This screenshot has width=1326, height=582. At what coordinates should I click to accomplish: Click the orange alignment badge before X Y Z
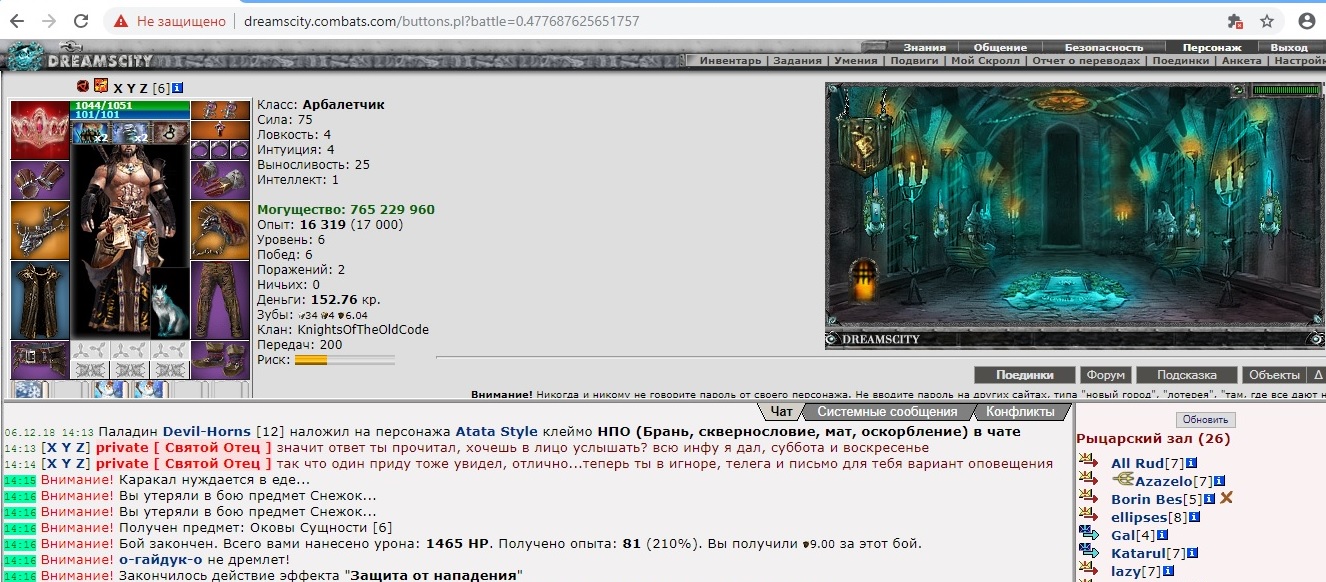100,87
